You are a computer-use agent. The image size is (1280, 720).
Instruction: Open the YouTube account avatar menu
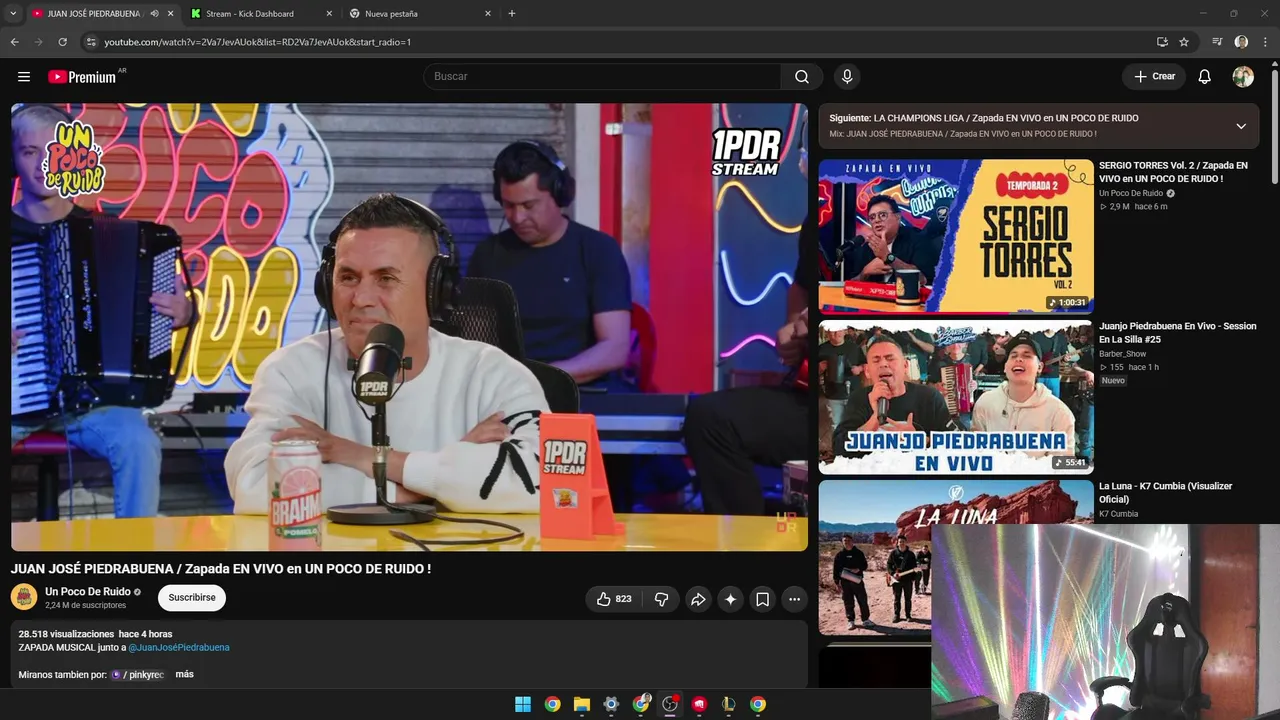1243,77
